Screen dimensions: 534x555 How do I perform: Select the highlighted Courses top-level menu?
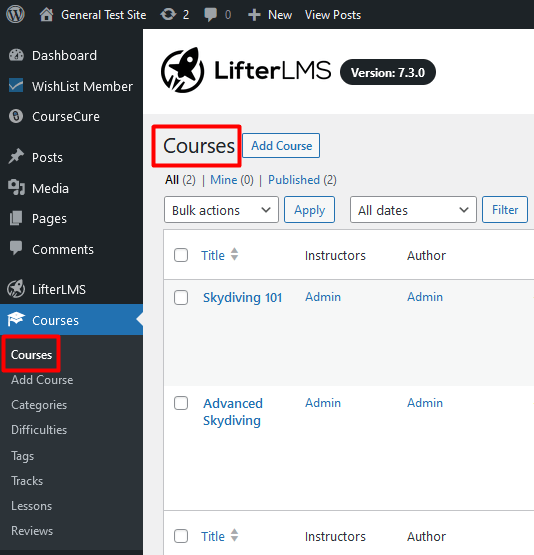[71, 320]
